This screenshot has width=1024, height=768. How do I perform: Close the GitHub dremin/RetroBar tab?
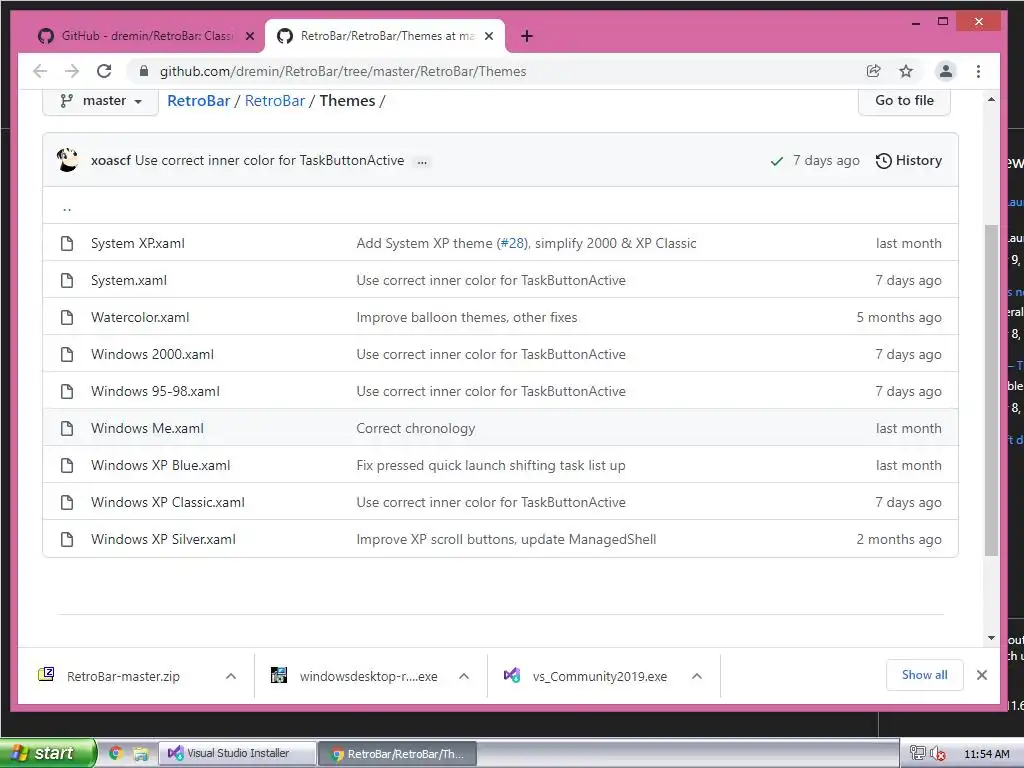[x=249, y=36]
